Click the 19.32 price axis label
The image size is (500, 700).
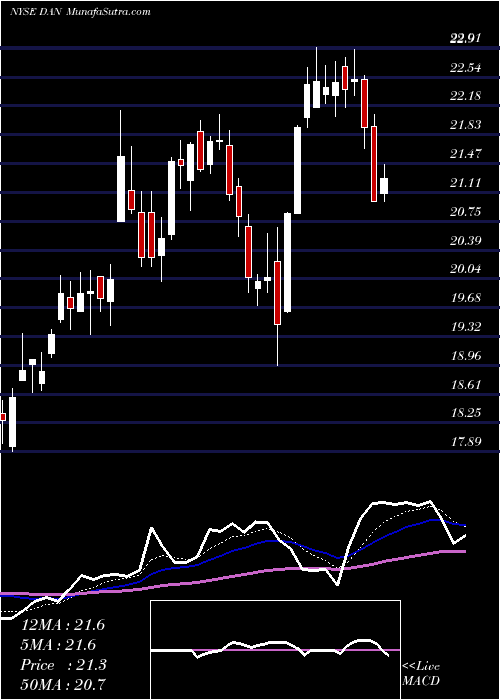(466, 327)
